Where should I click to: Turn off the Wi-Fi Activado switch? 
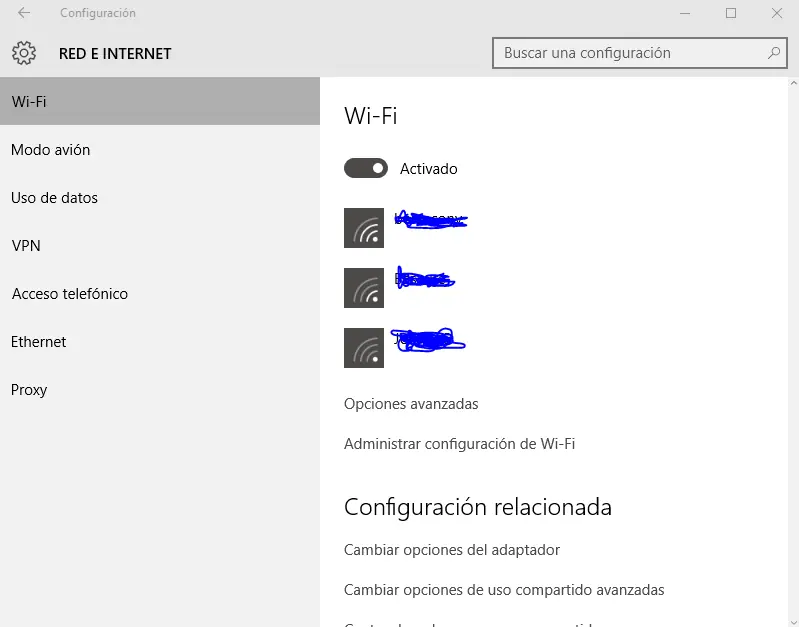(366, 168)
